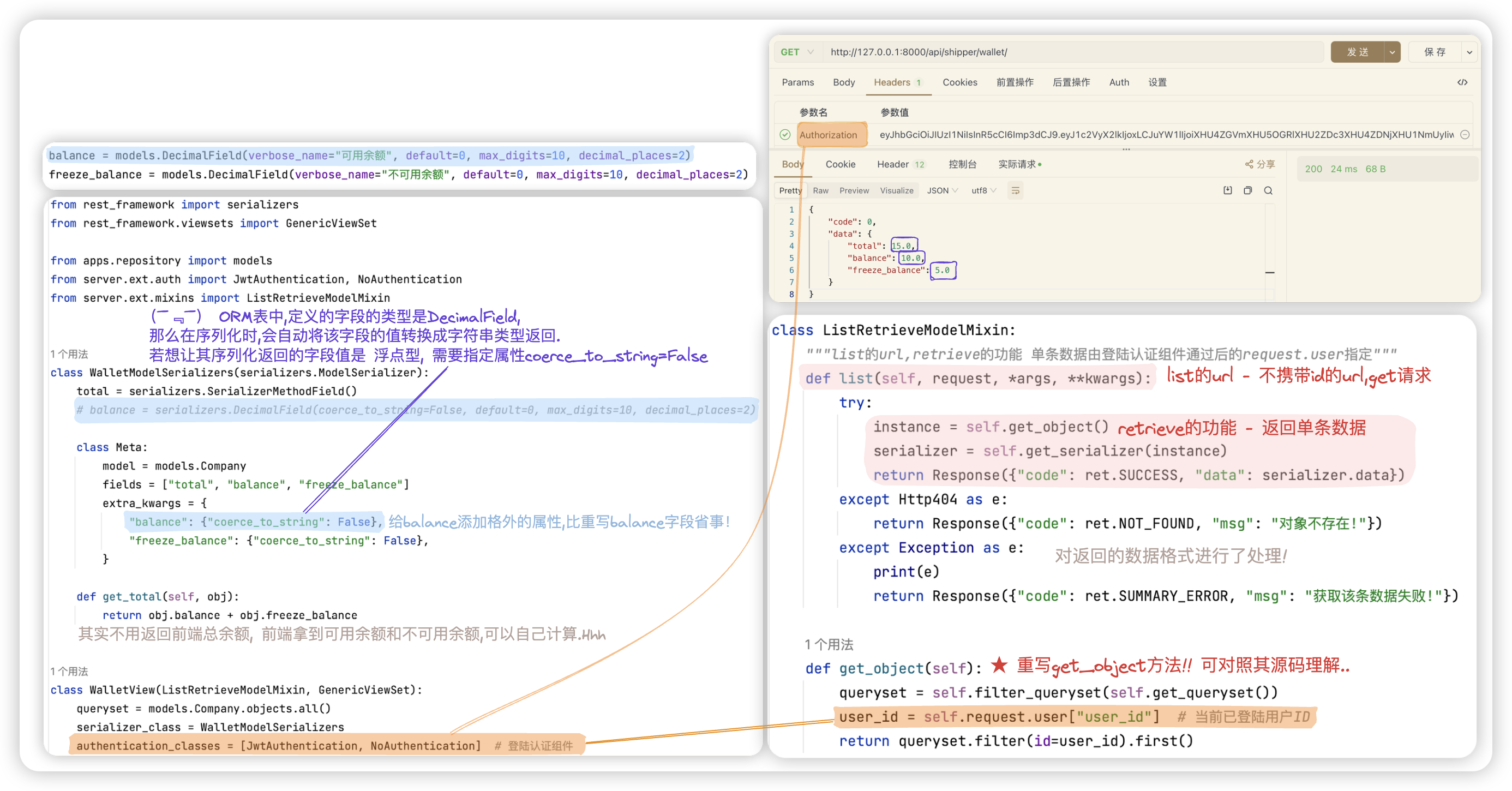Open the 控制台 console tab
Viewport: 1512px width, 791px height.
click(962, 164)
